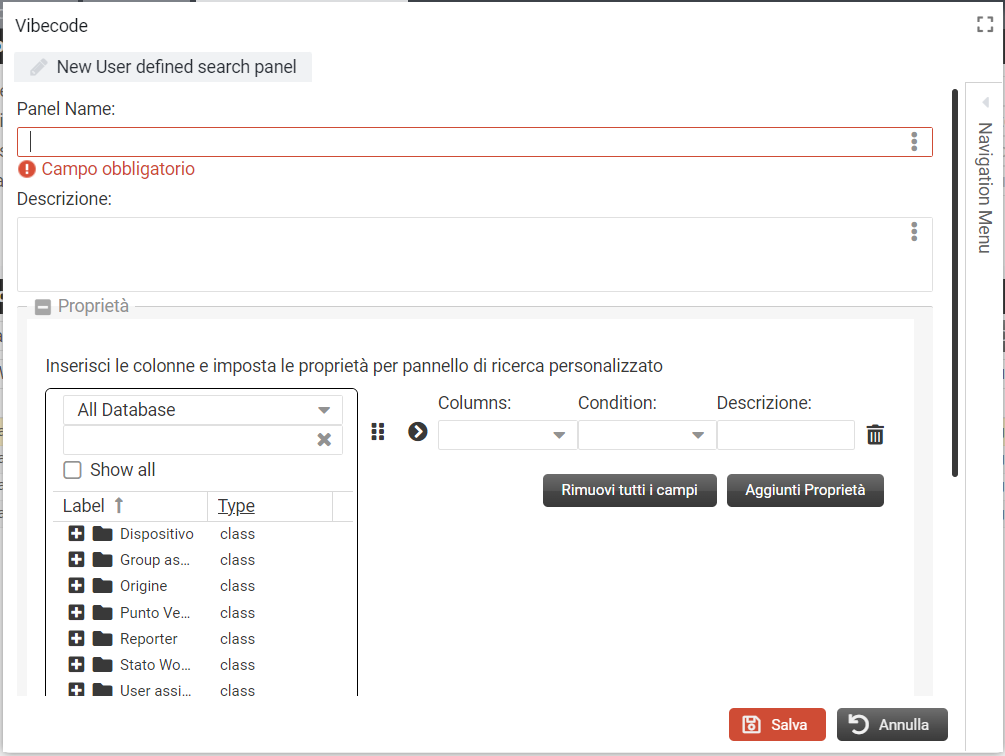Enable the Show all checkbox
Screen dimensions: 1005x756
tap(73, 470)
